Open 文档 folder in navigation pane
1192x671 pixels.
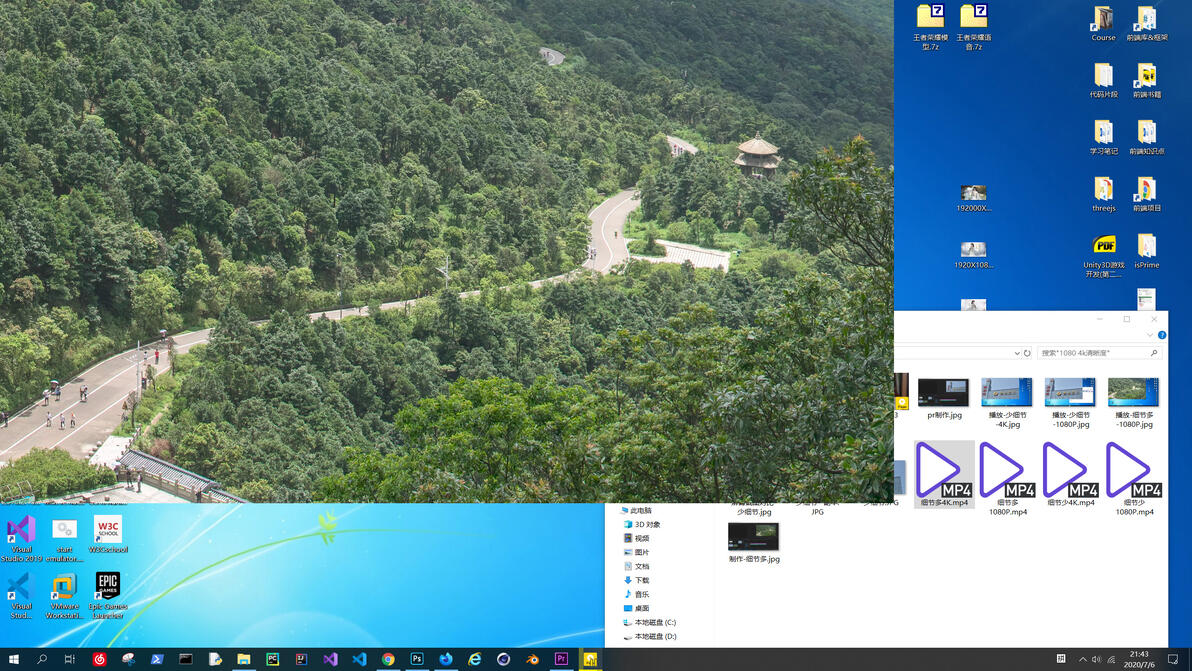[636, 566]
